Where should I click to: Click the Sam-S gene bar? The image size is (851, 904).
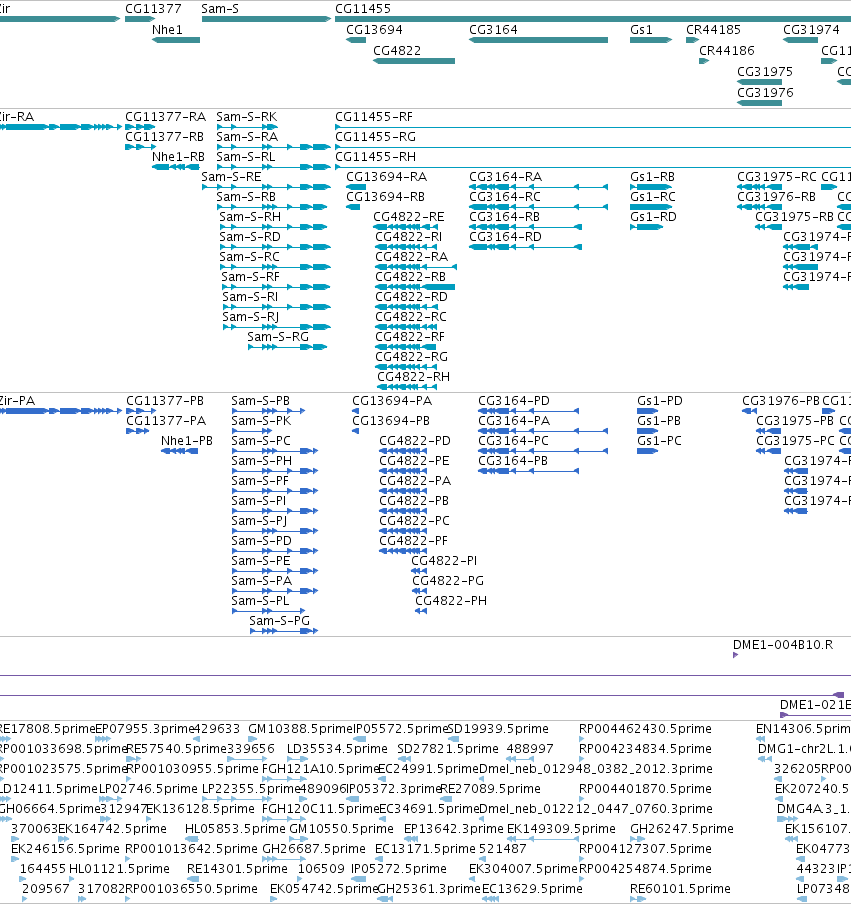click(266, 19)
